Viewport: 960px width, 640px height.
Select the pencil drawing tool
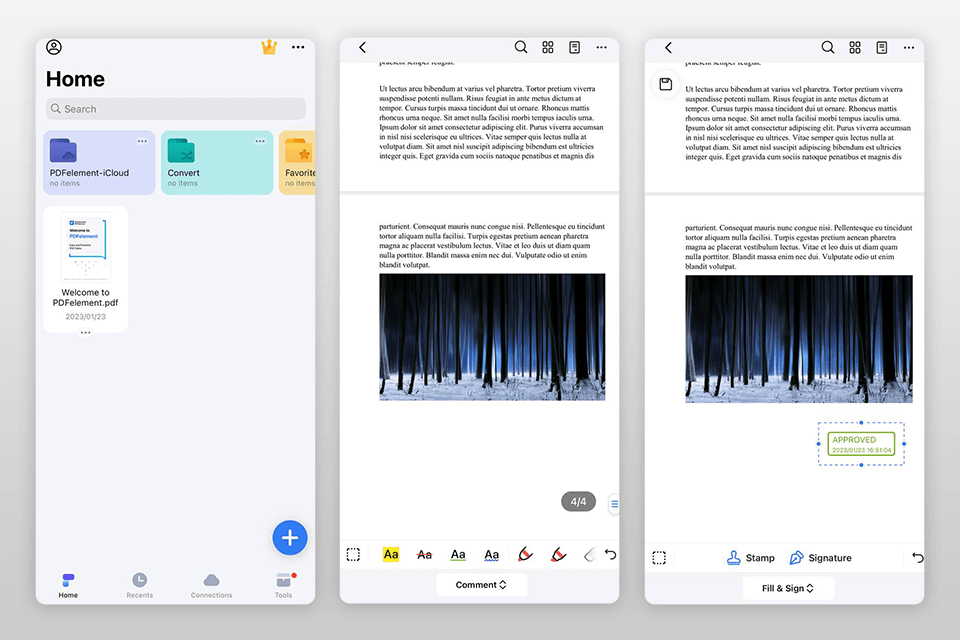click(x=525, y=555)
